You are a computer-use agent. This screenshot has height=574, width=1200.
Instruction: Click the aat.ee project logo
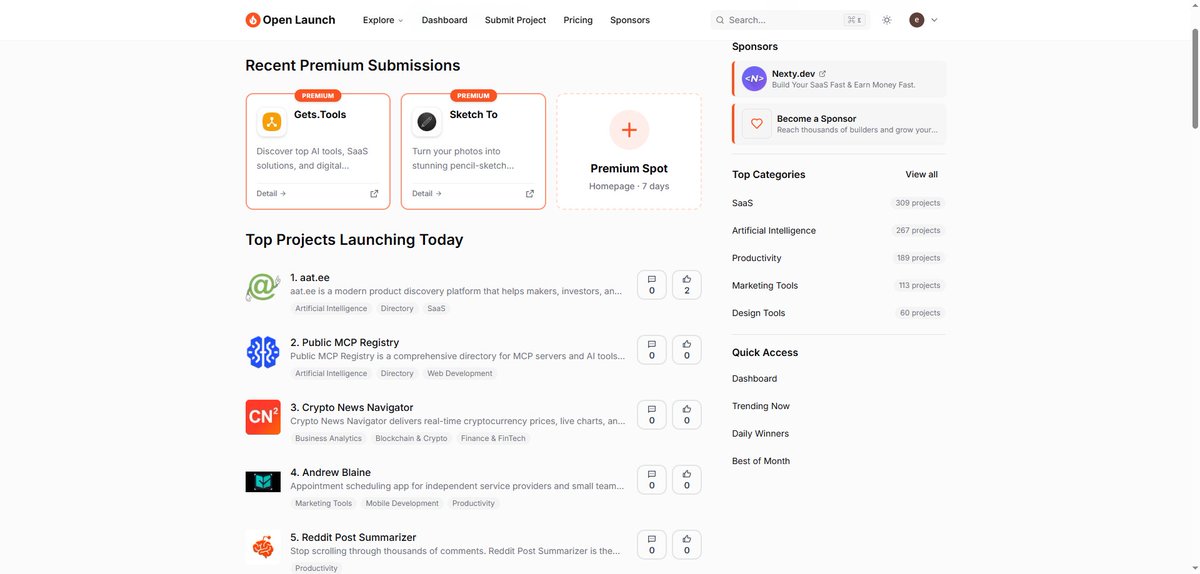263,287
